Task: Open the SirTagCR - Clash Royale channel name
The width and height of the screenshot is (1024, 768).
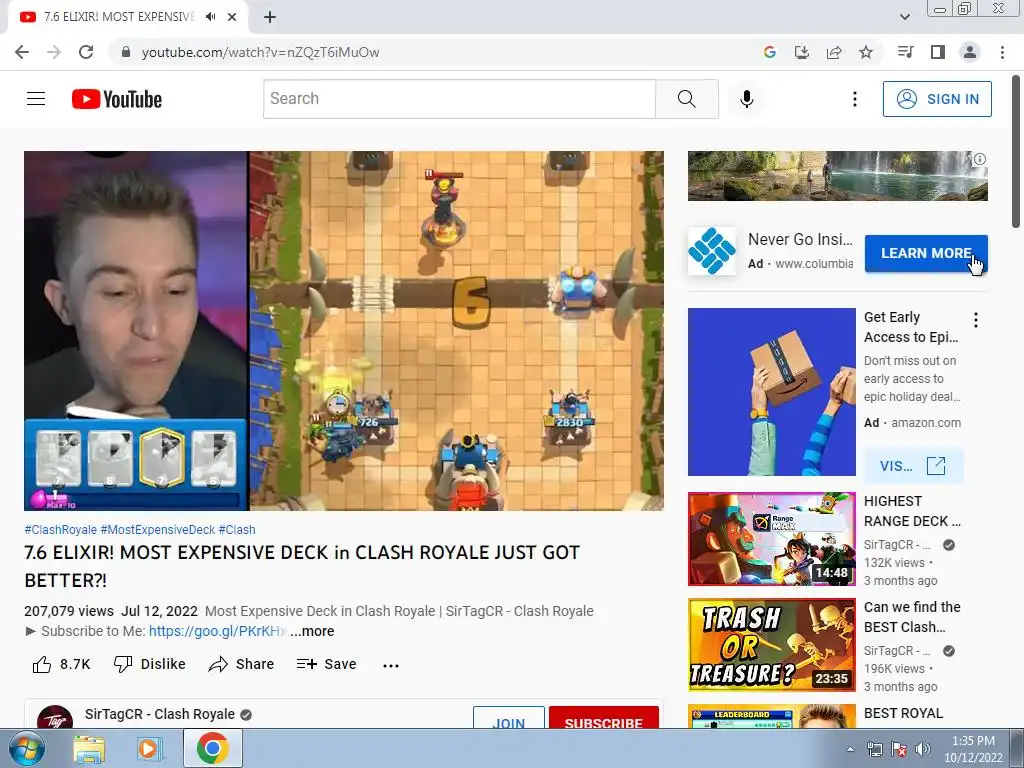Action: (159, 714)
